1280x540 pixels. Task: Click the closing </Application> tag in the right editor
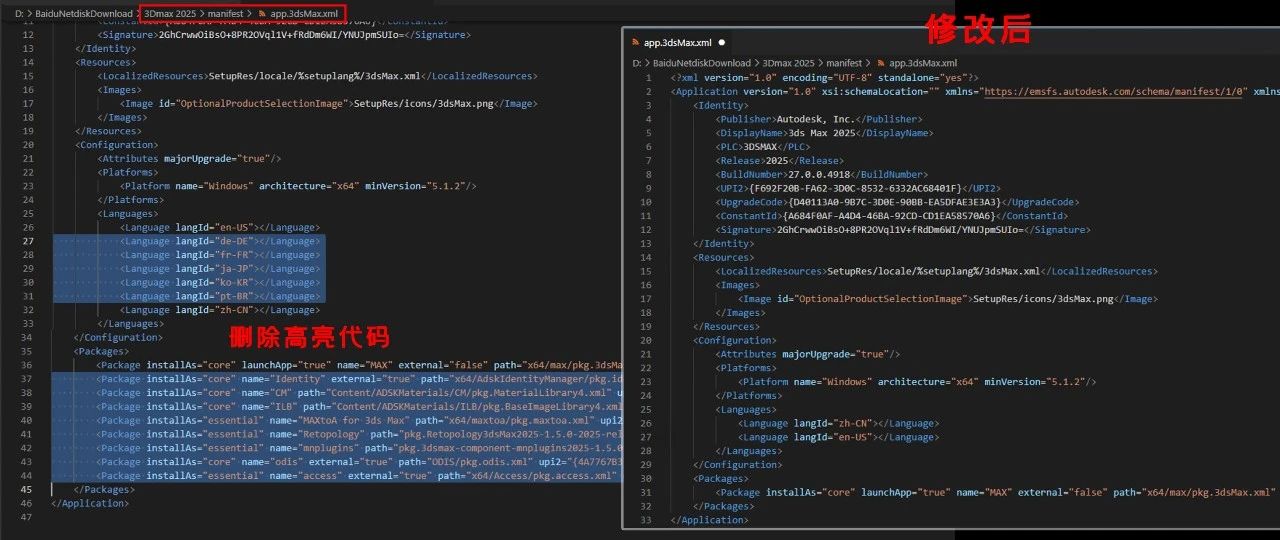(x=709, y=520)
